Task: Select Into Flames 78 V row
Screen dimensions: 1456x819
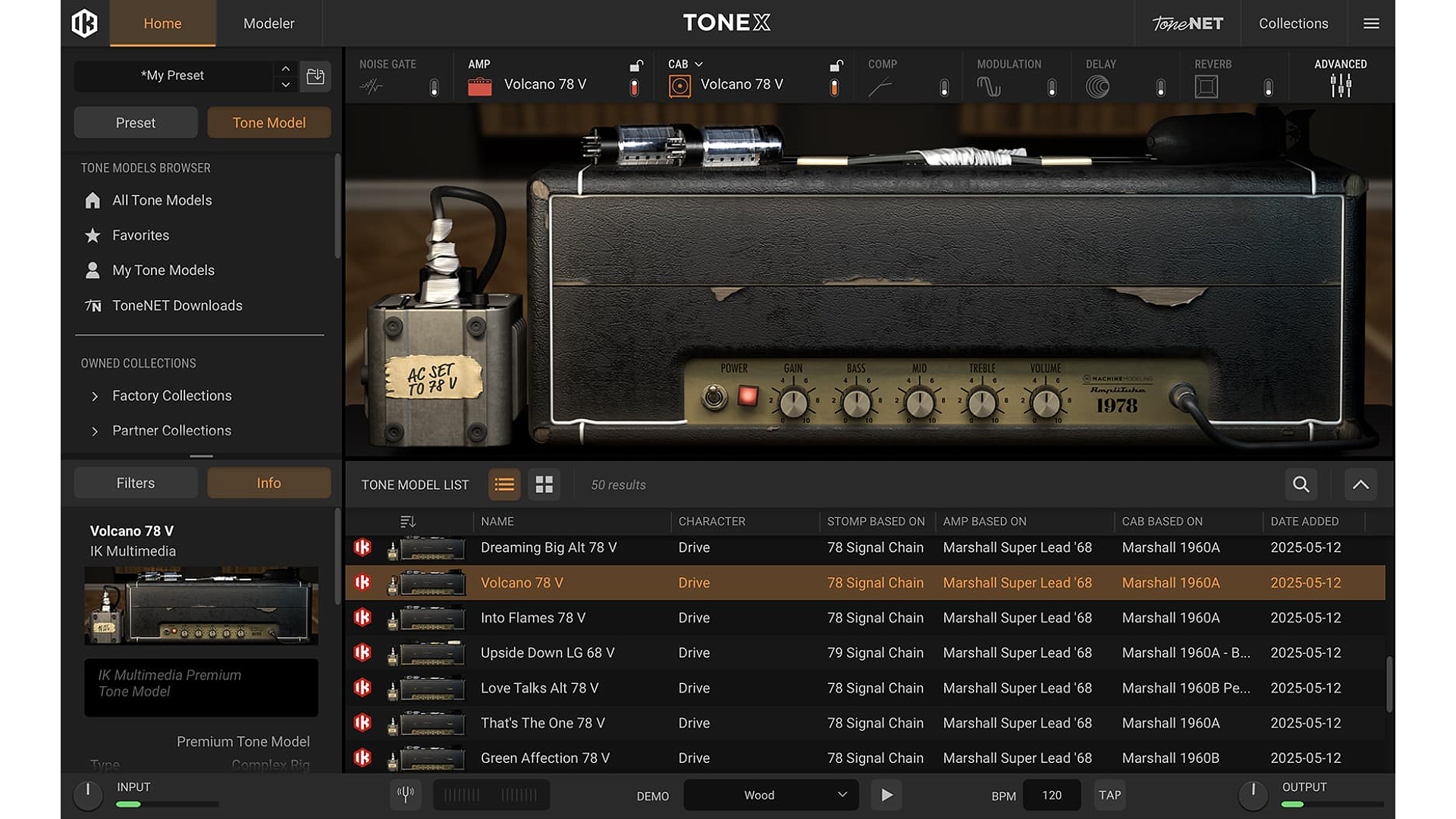Action: [865, 618]
